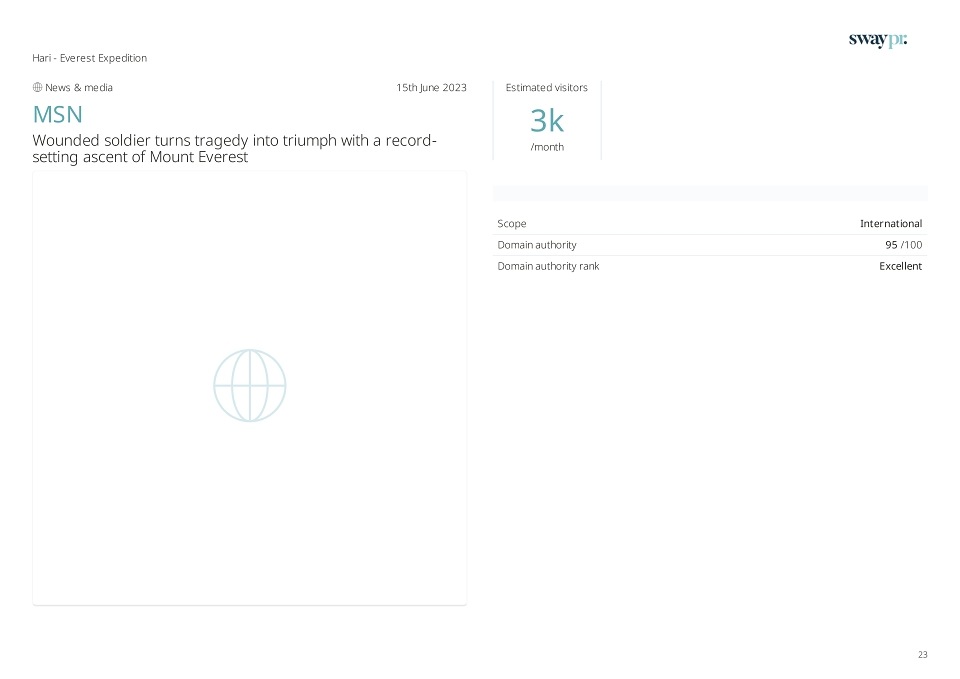This screenshot has height=679, width=960.
Task: Select the Domain authority rank label
Action: click(x=548, y=266)
